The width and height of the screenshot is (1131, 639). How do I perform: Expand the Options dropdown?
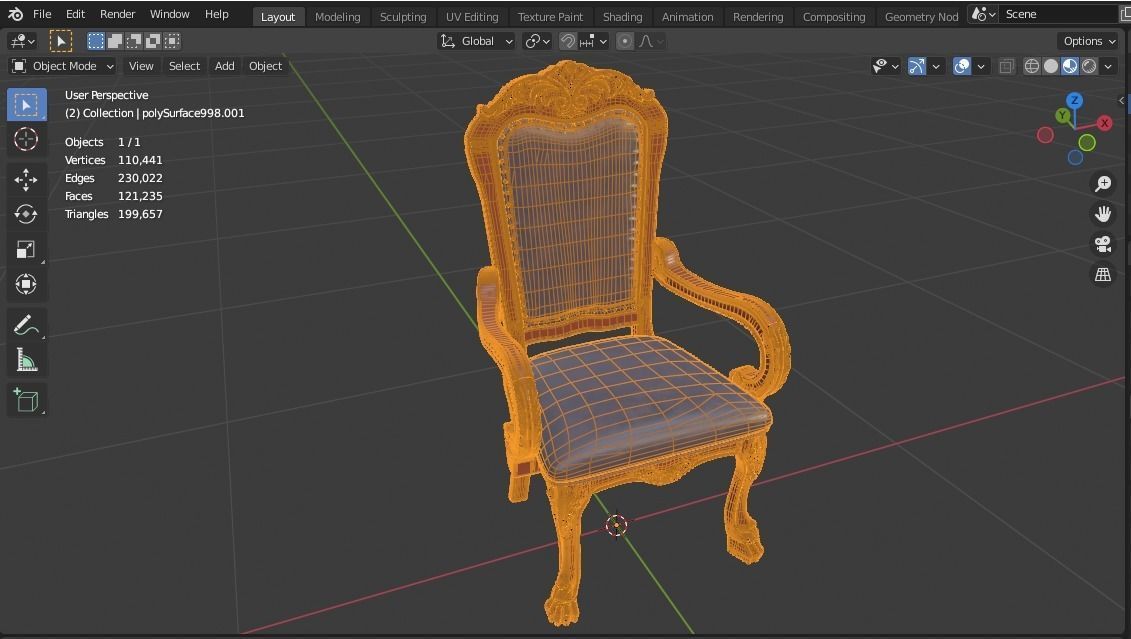[x=1089, y=41]
